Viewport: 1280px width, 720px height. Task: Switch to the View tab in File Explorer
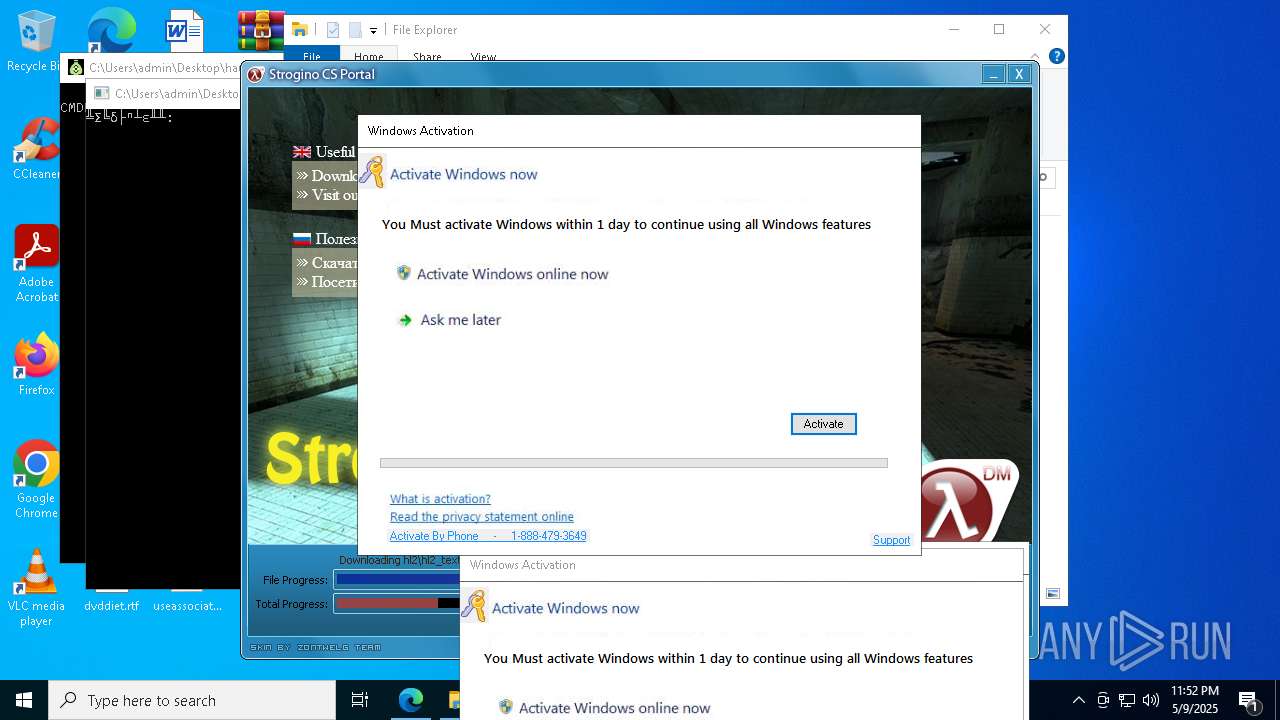point(483,56)
